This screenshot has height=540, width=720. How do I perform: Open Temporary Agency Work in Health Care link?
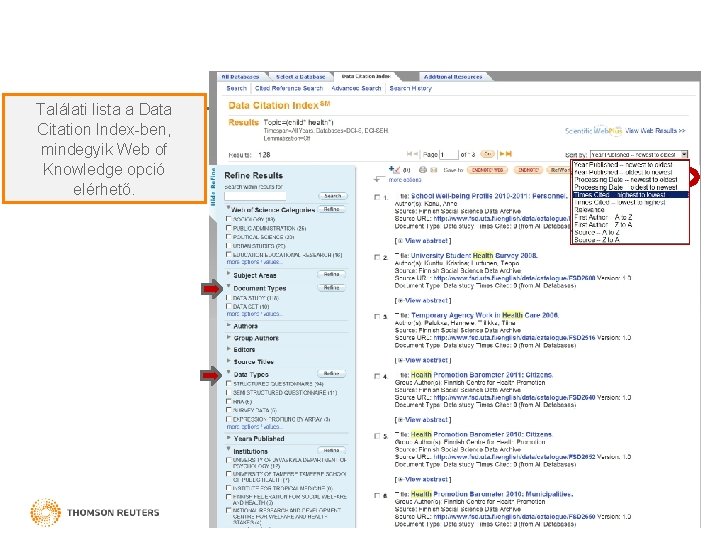click(x=485, y=315)
